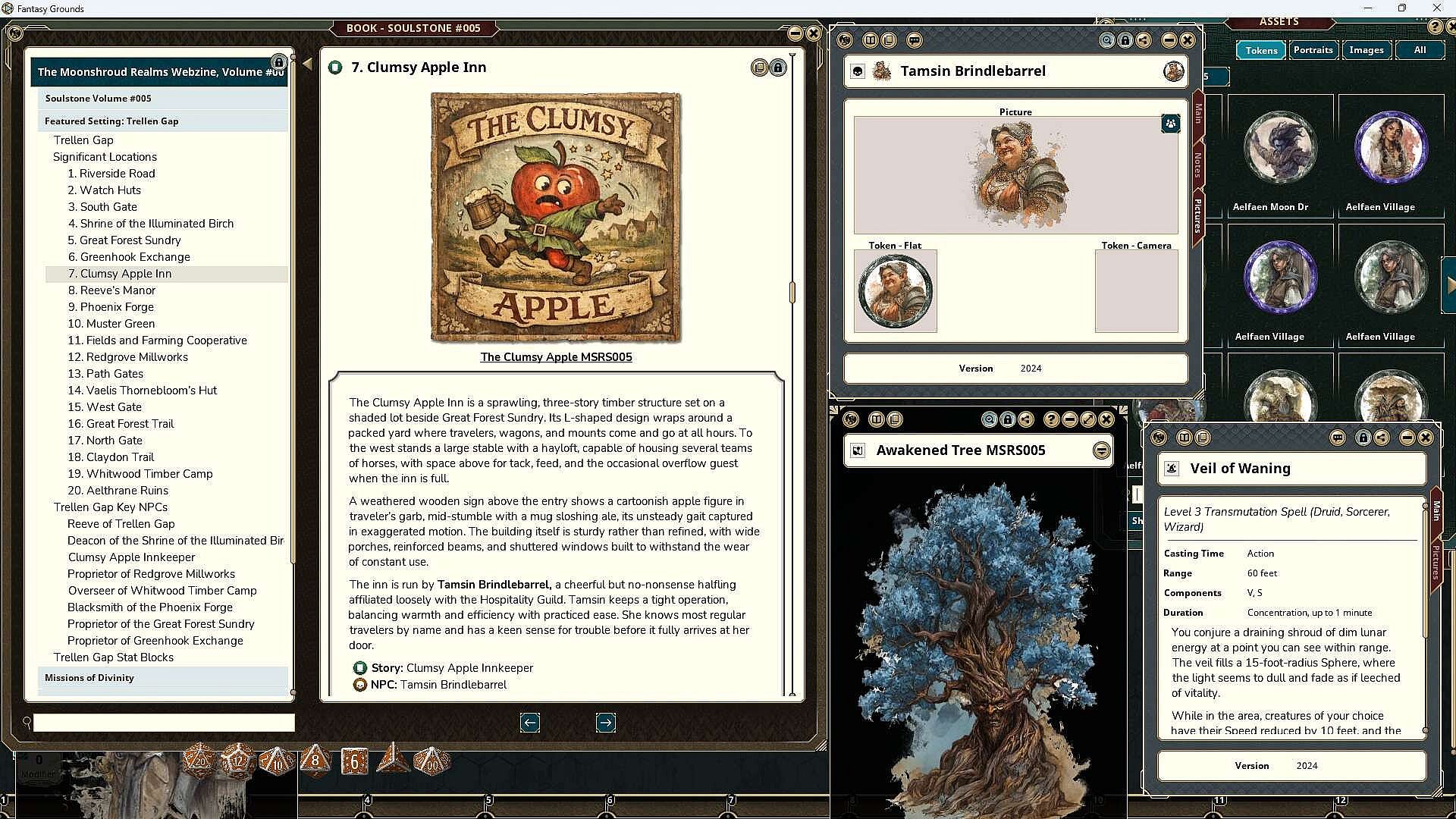Select 1. Riverside Road in index

coord(111,174)
